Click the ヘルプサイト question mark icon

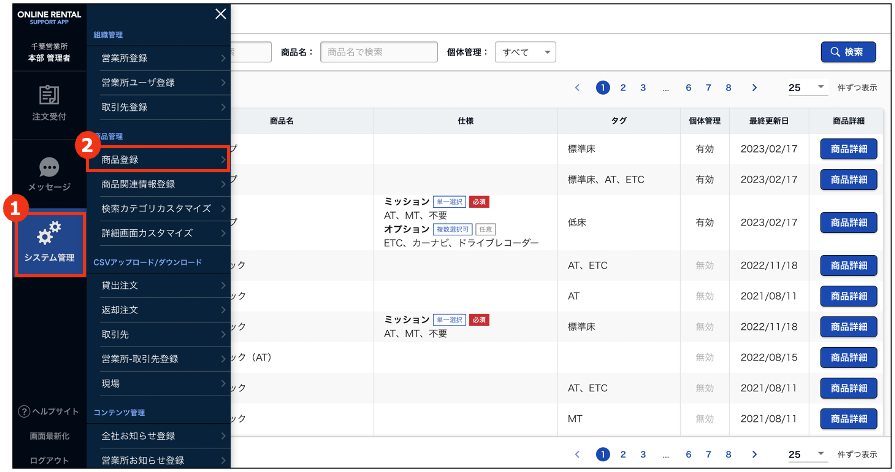(23, 412)
